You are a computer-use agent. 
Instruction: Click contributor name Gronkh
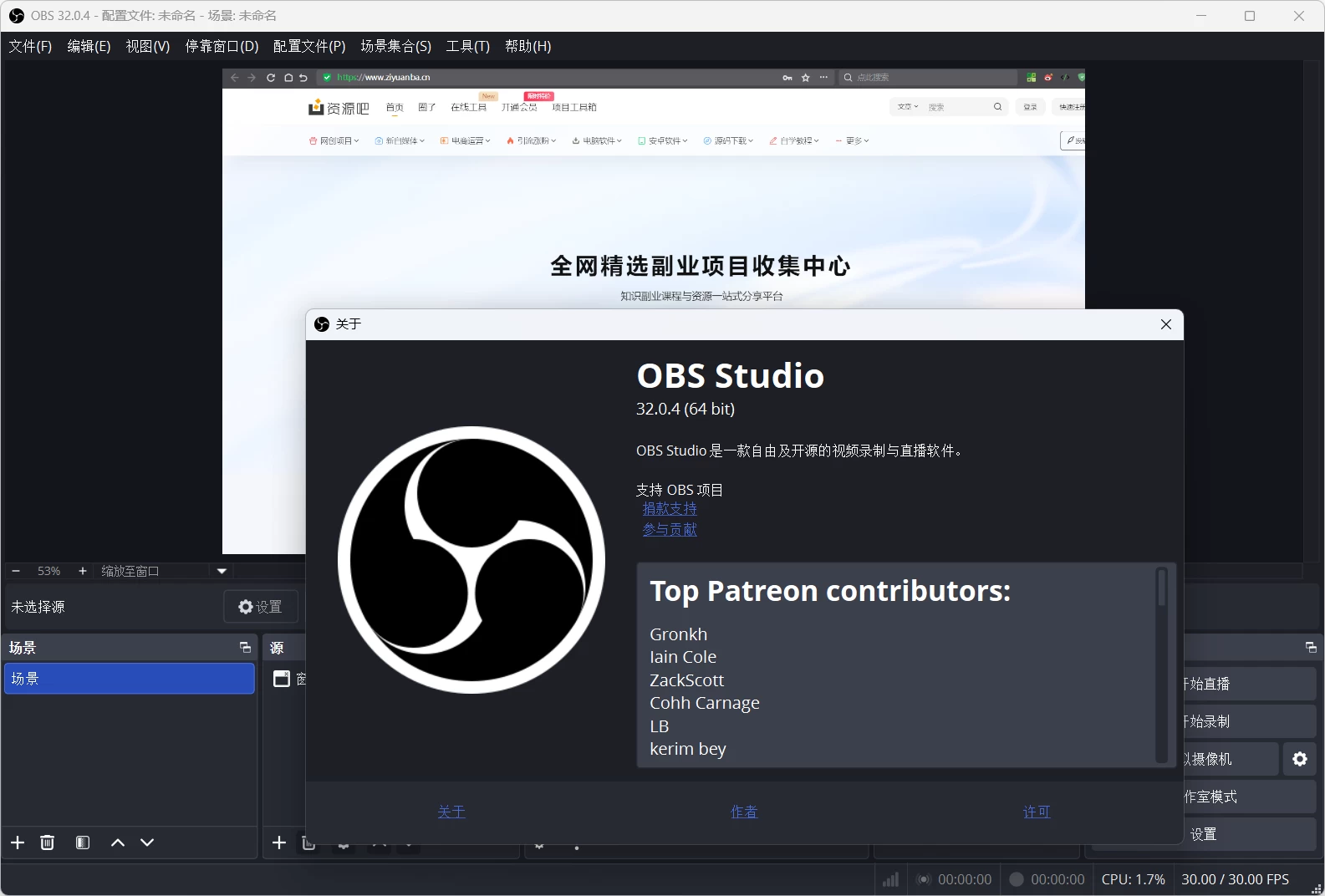(x=679, y=634)
